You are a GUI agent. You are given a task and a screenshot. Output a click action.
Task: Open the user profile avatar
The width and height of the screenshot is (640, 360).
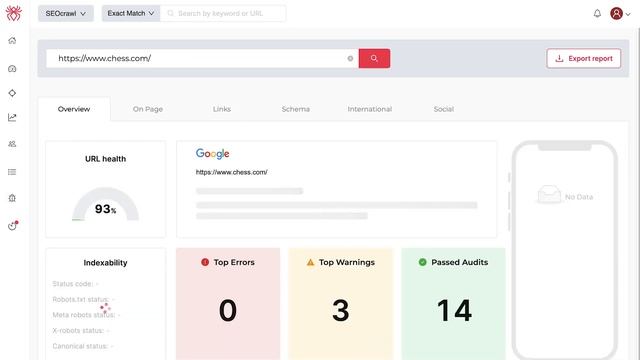coord(616,13)
